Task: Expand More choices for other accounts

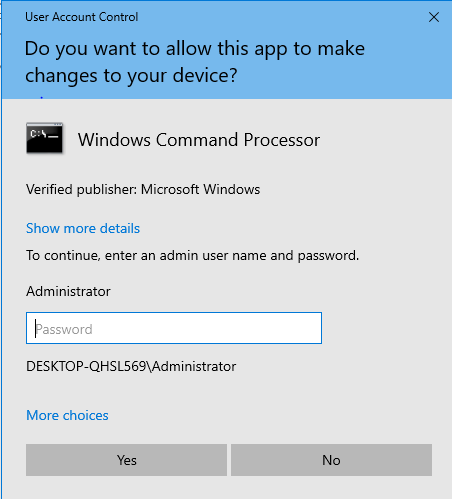Action: pyautogui.click(x=67, y=415)
